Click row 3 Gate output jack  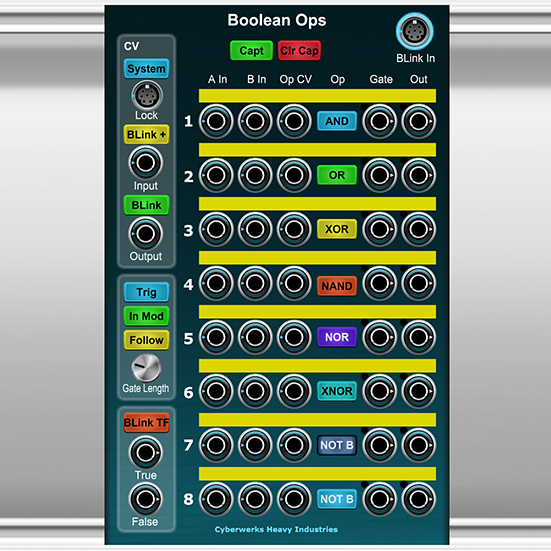pyautogui.click(x=380, y=229)
